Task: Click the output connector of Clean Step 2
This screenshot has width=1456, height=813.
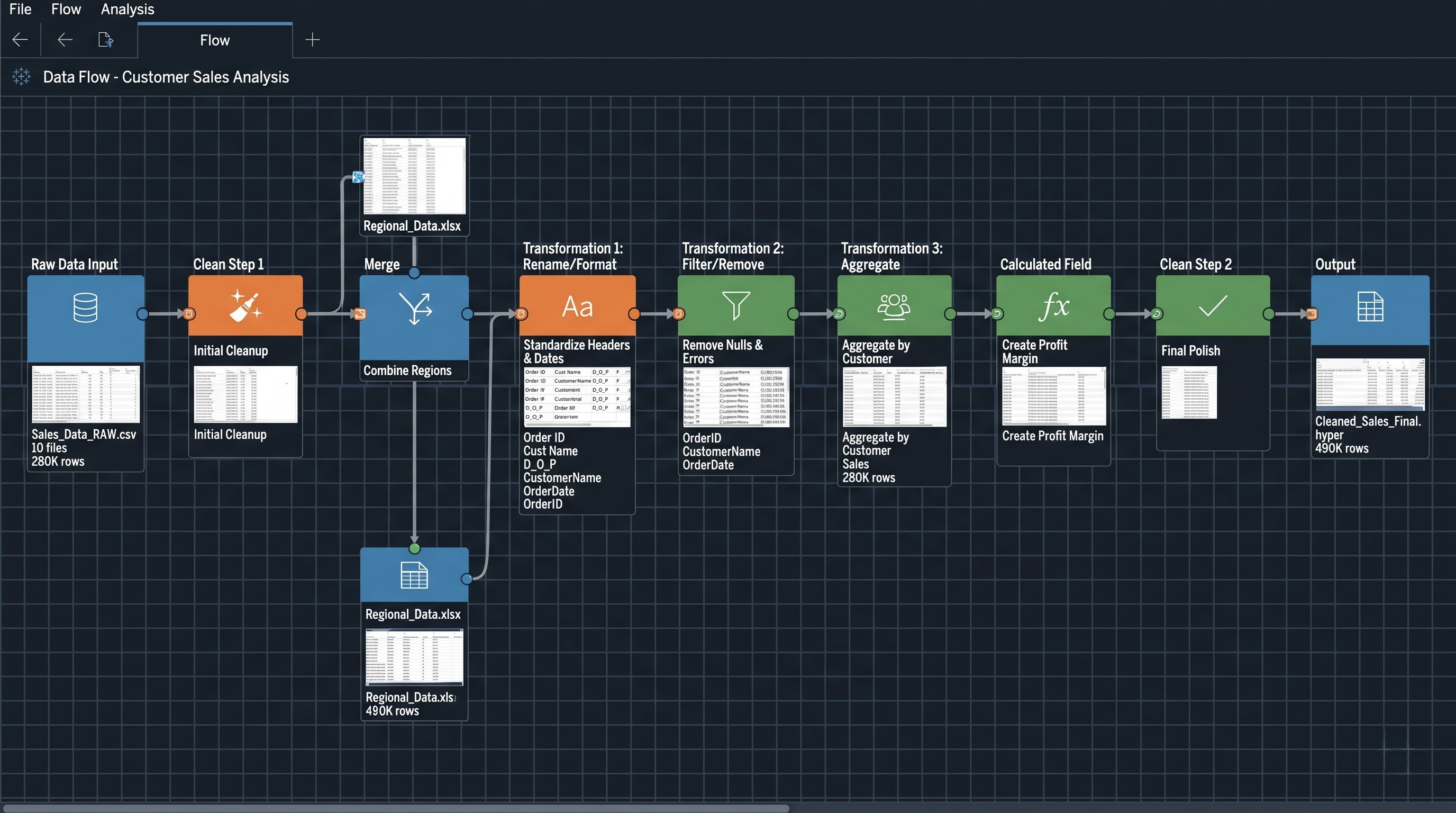Action: pos(1268,314)
